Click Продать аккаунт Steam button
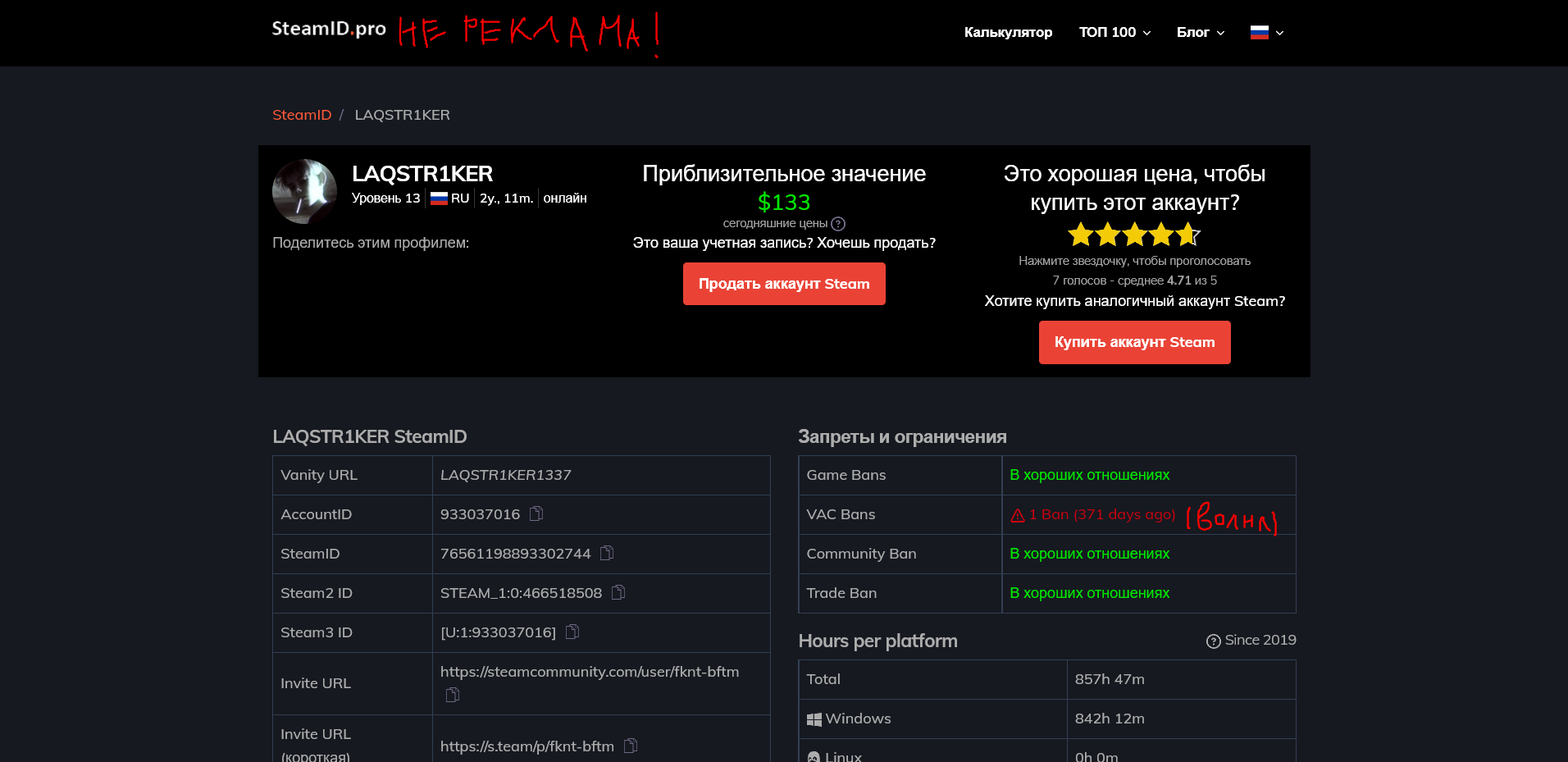The image size is (1568, 762). [784, 284]
